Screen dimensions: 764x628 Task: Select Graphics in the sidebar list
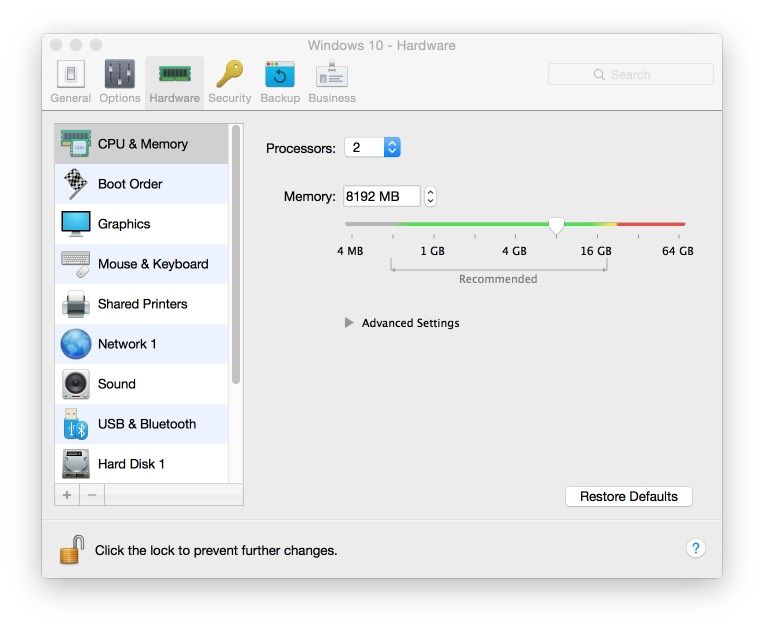pos(141,224)
